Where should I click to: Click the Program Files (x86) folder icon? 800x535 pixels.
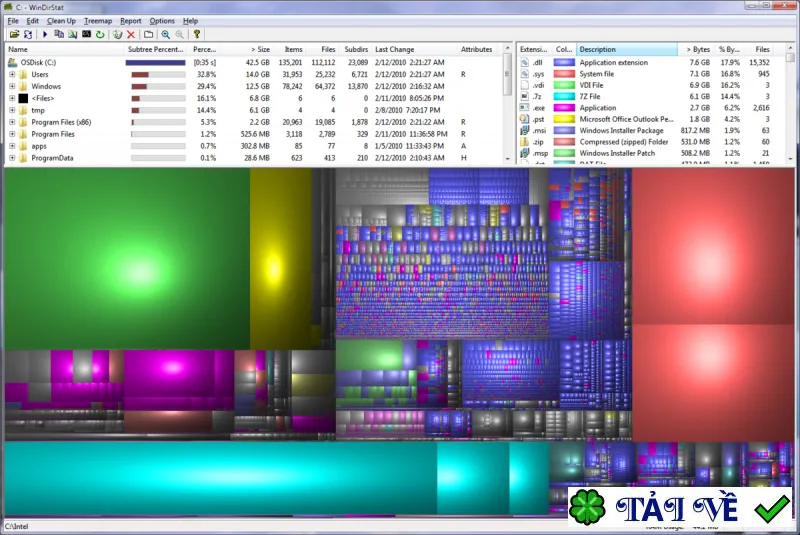23,122
